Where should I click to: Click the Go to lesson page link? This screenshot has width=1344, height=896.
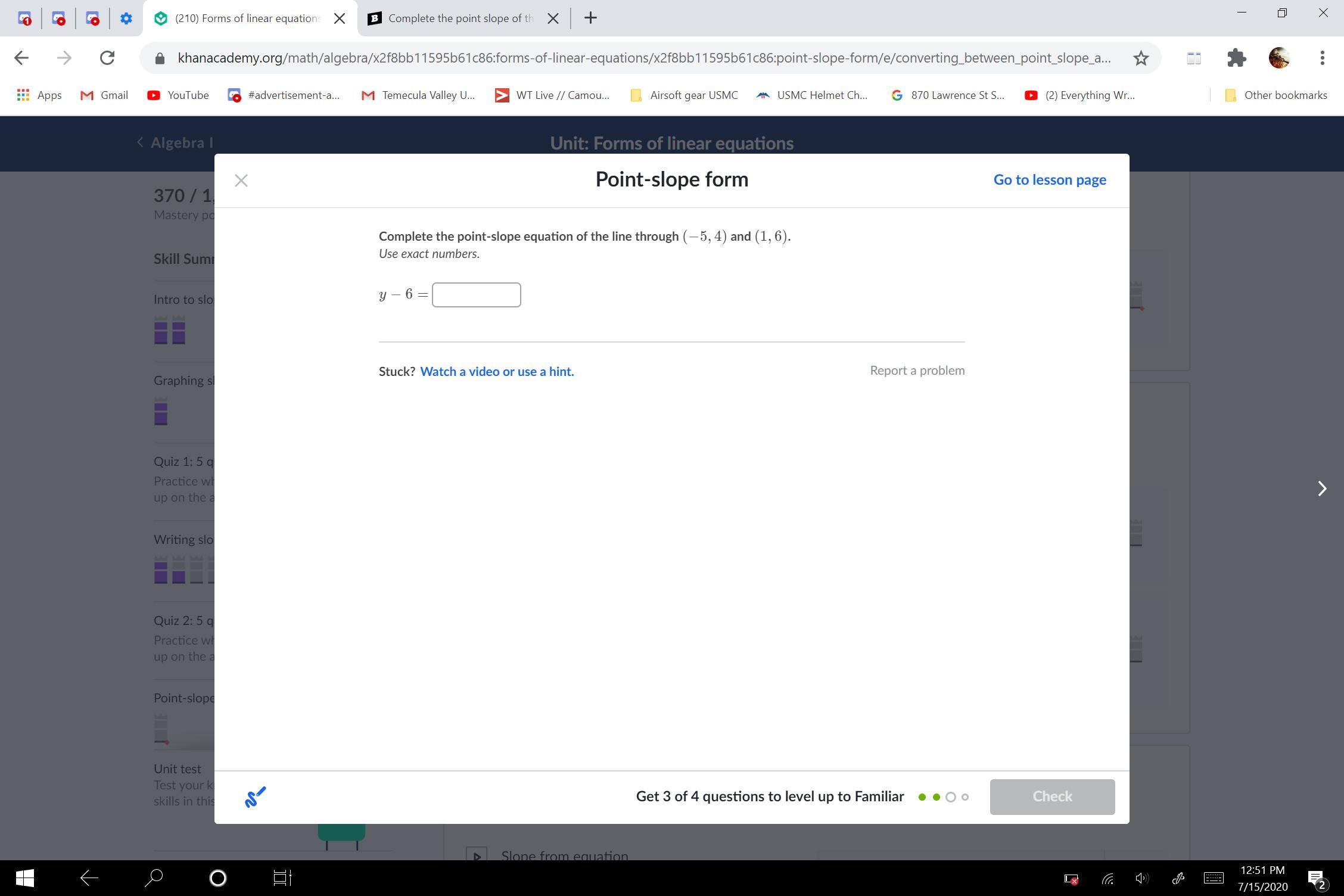pos(1049,180)
